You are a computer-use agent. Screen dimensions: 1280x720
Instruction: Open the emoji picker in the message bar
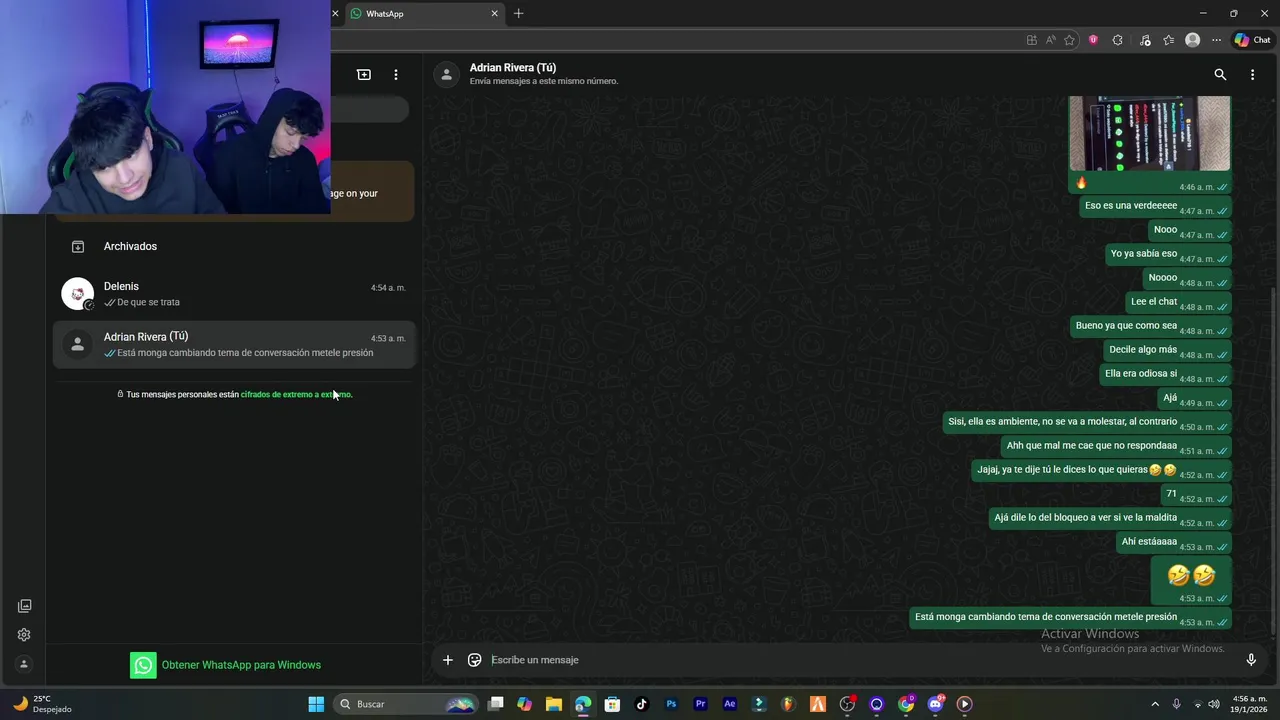click(x=475, y=660)
